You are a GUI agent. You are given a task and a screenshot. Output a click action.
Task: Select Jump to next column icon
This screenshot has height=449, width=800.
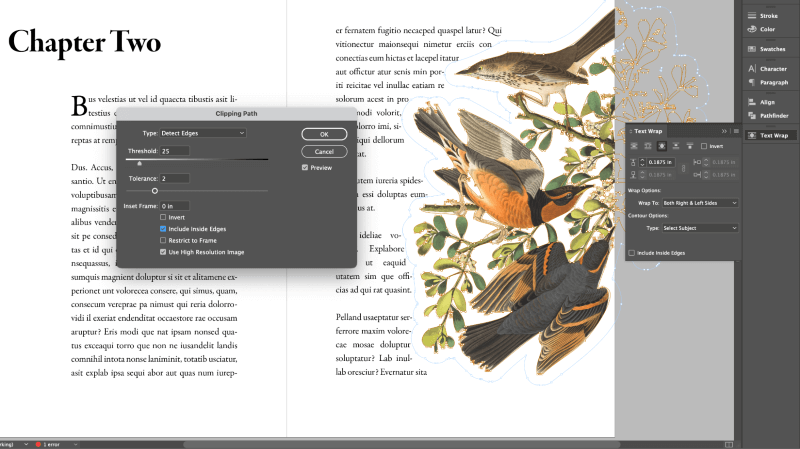[x=689, y=146]
